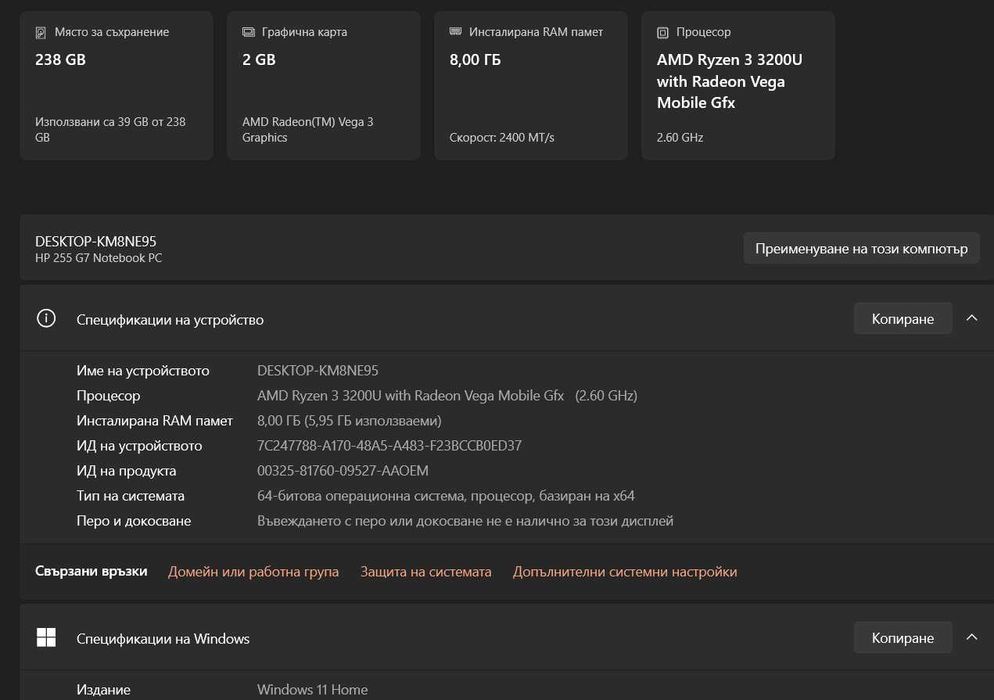Image resolution: width=994 pixels, height=700 pixels.
Task: Click the graphics card icon
Action: (248, 32)
